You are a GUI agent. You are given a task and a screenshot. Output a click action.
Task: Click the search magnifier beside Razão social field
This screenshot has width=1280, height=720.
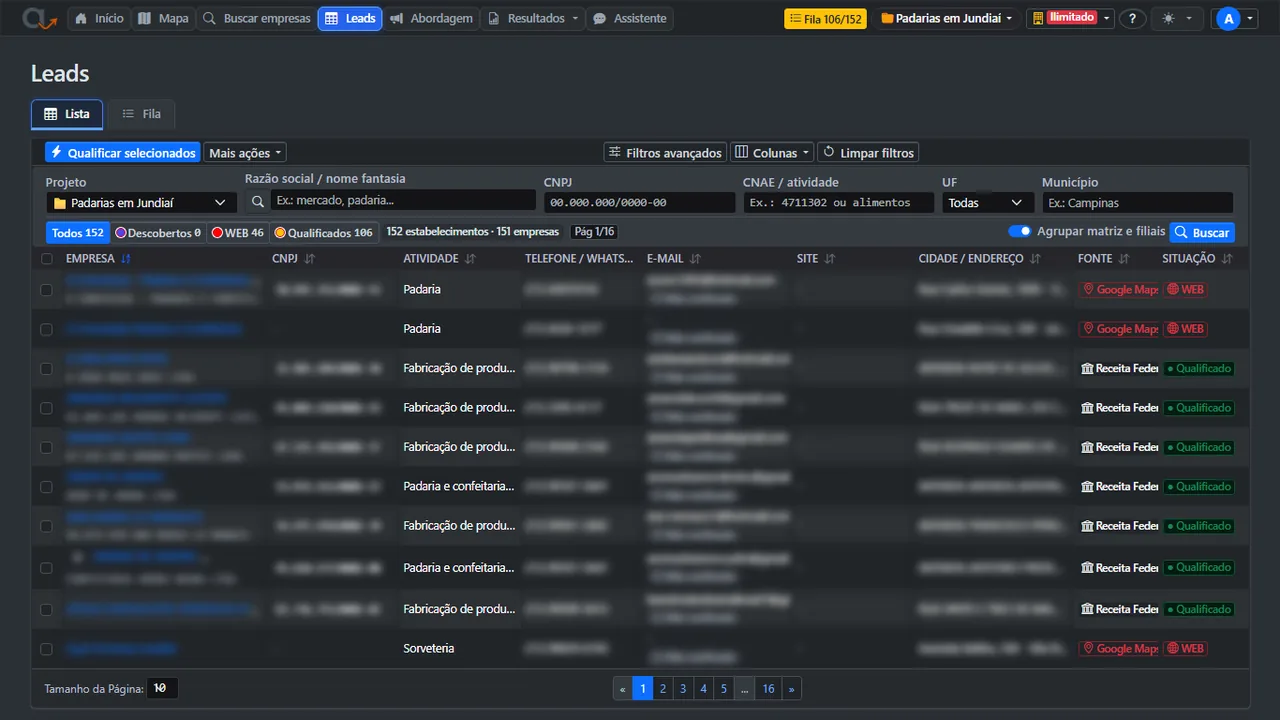(x=258, y=202)
